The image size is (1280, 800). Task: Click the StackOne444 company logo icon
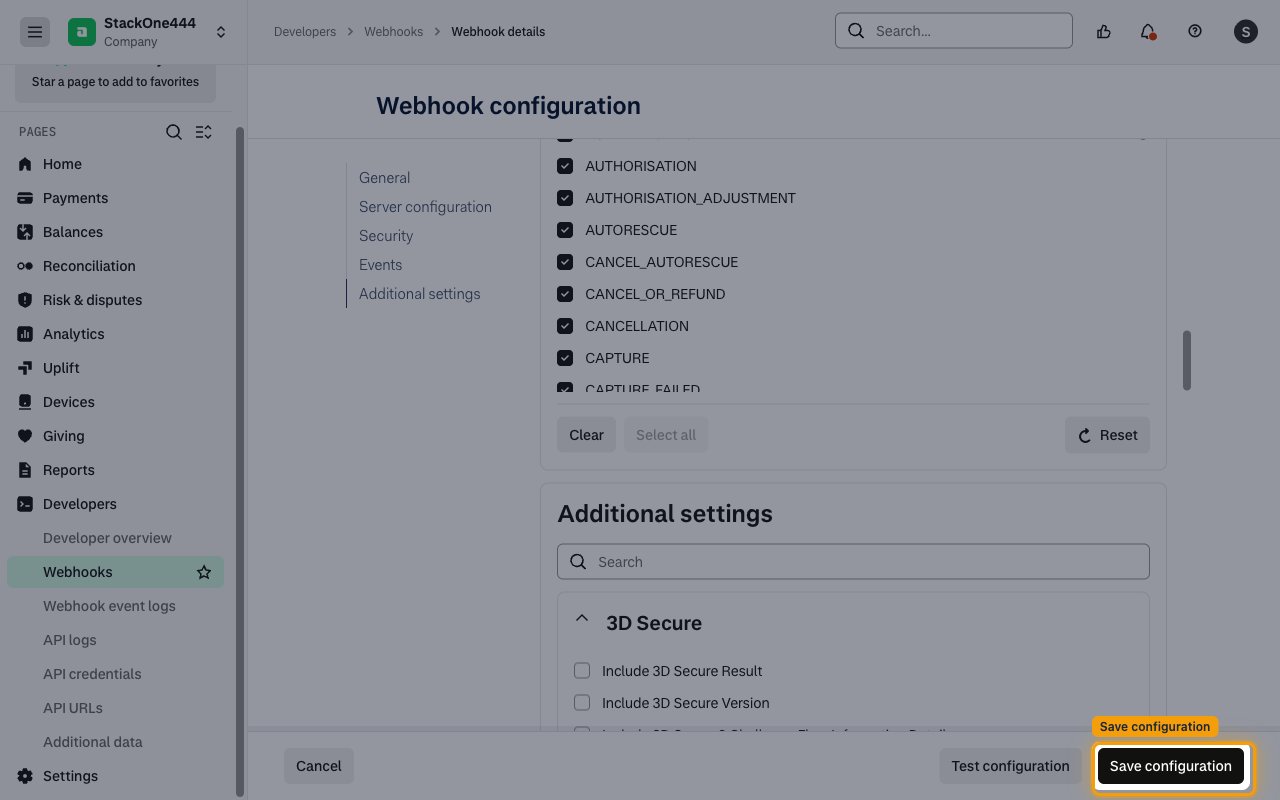(82, 32)
